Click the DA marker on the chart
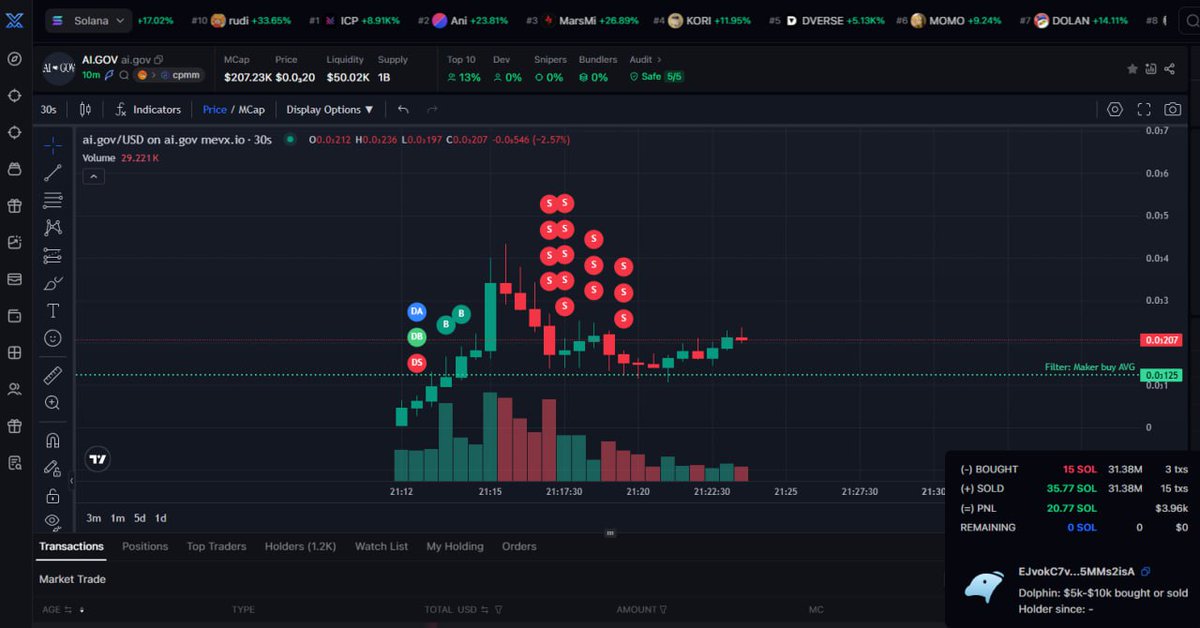Screen dimensions: 1200x628 click(417, 312)
